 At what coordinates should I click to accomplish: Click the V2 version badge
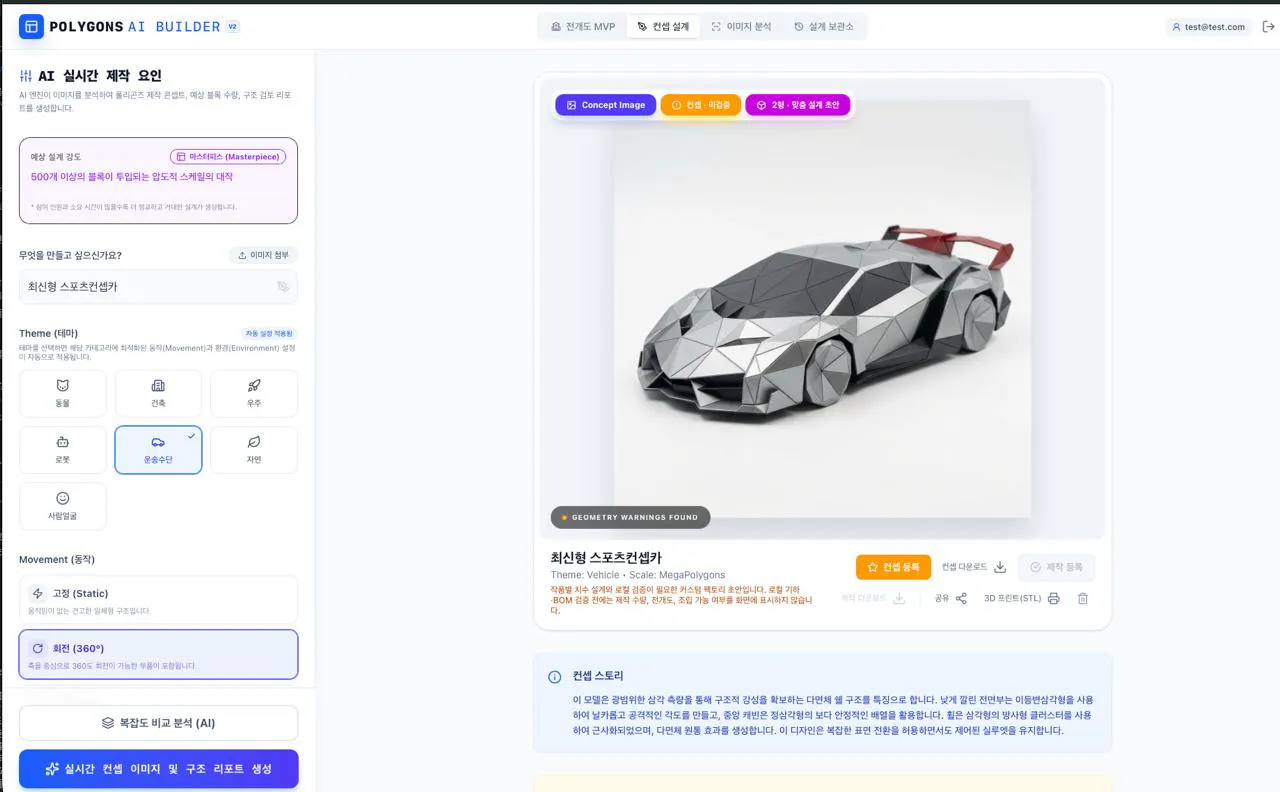point(232,27)
